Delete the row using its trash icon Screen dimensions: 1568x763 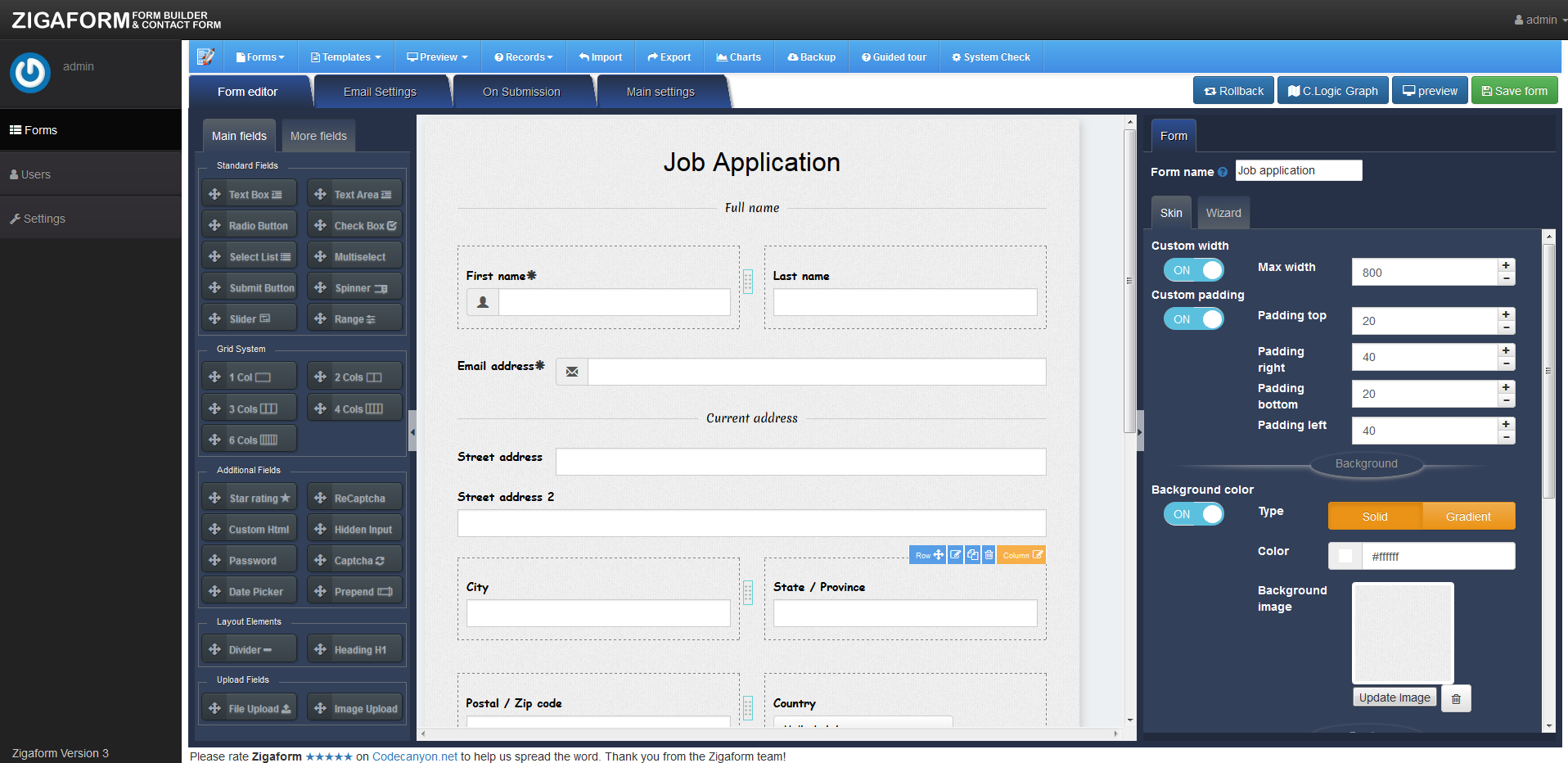[989, 554]
